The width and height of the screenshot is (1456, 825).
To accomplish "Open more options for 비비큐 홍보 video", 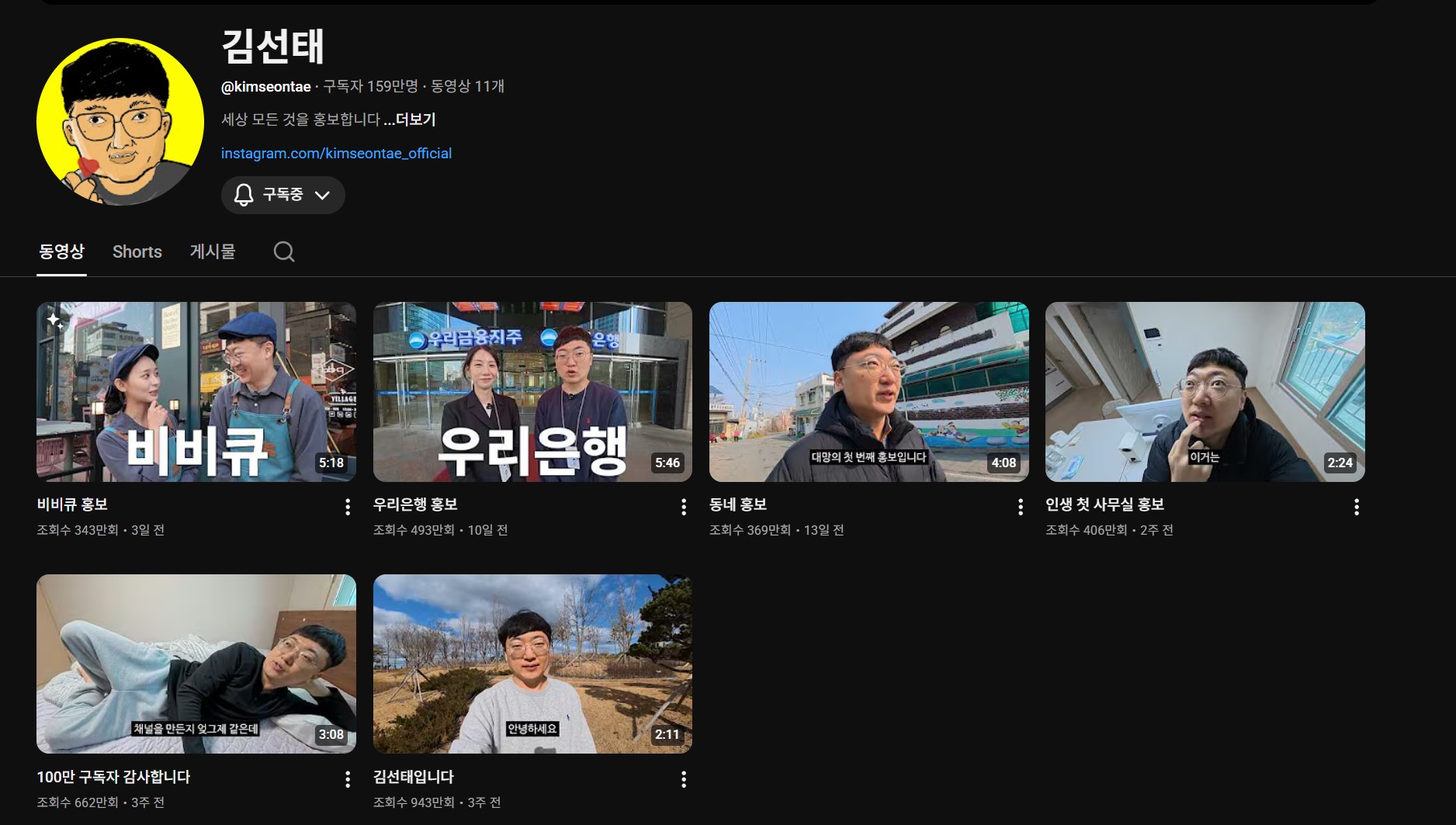I will (348, 507).
